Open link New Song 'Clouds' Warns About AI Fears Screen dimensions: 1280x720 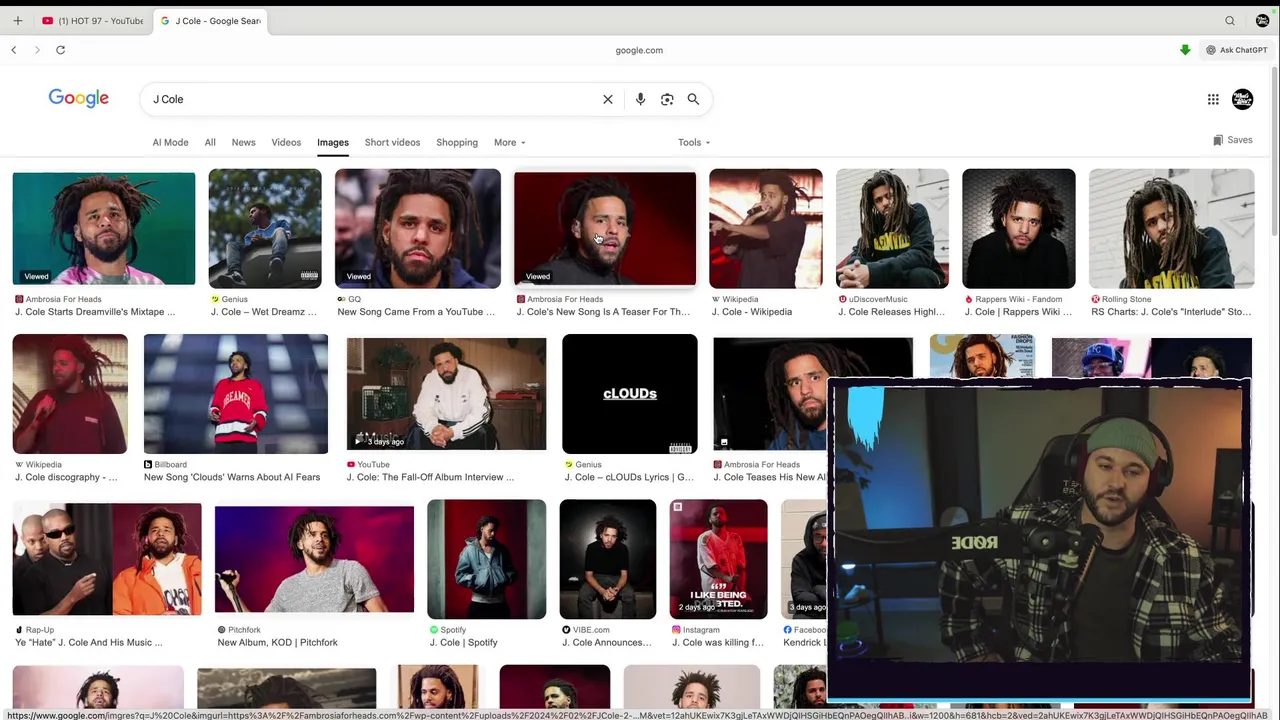click(x=232, y=477)
